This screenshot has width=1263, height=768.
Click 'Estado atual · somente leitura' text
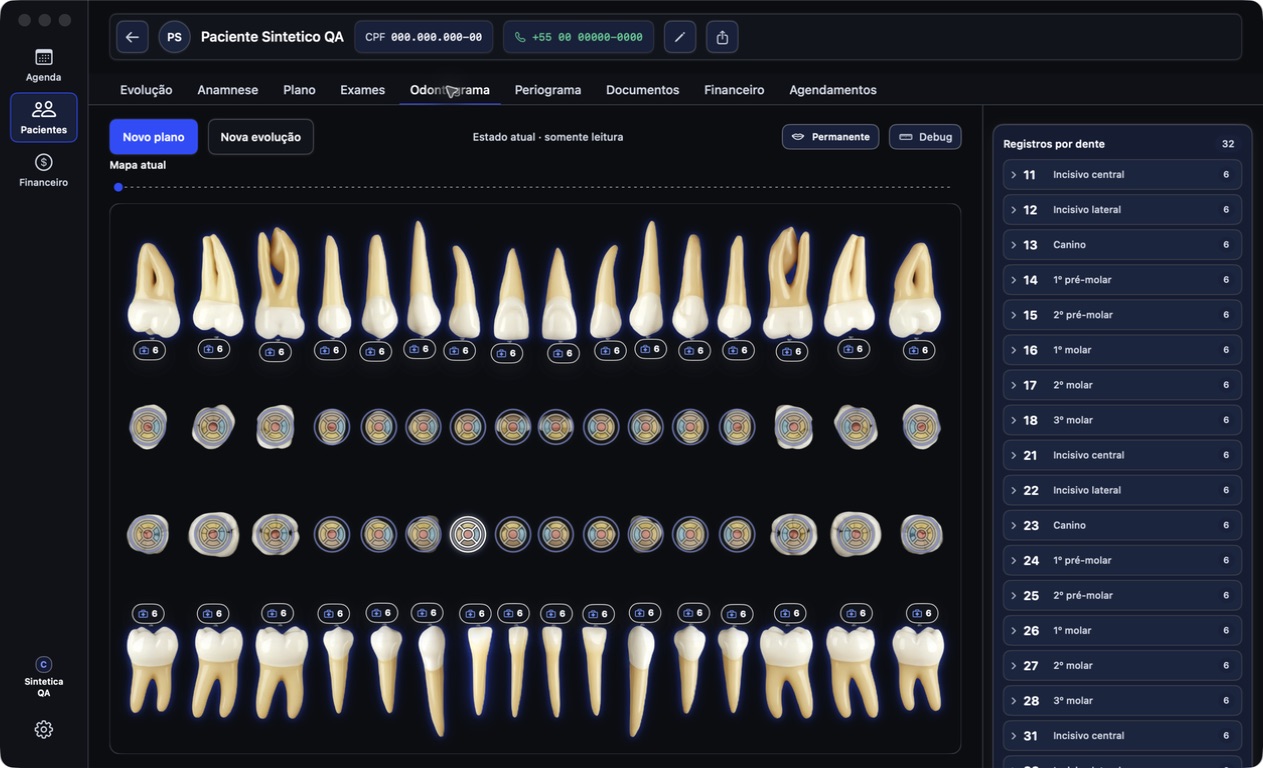(548, 137)
